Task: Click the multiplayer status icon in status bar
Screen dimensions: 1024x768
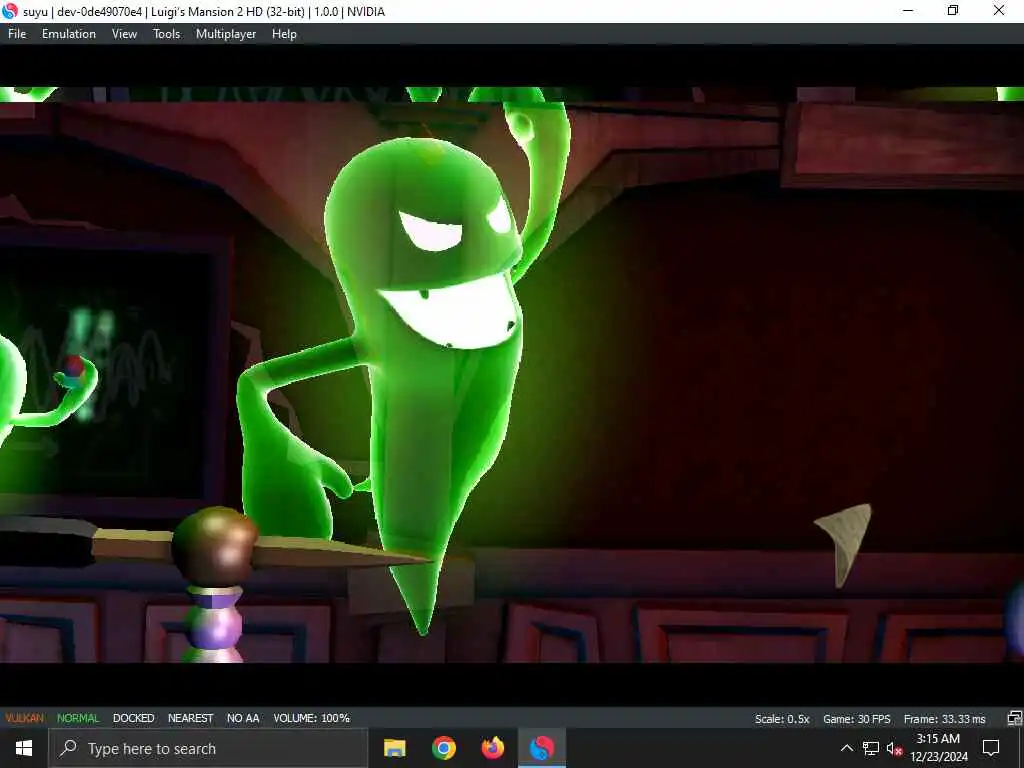Action: point(1014,718)
